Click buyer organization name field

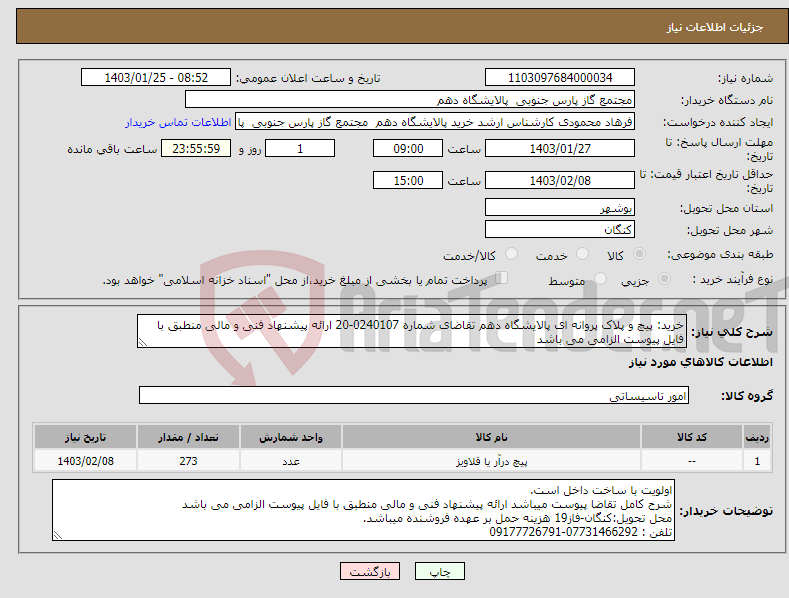(x=410, y=100)
